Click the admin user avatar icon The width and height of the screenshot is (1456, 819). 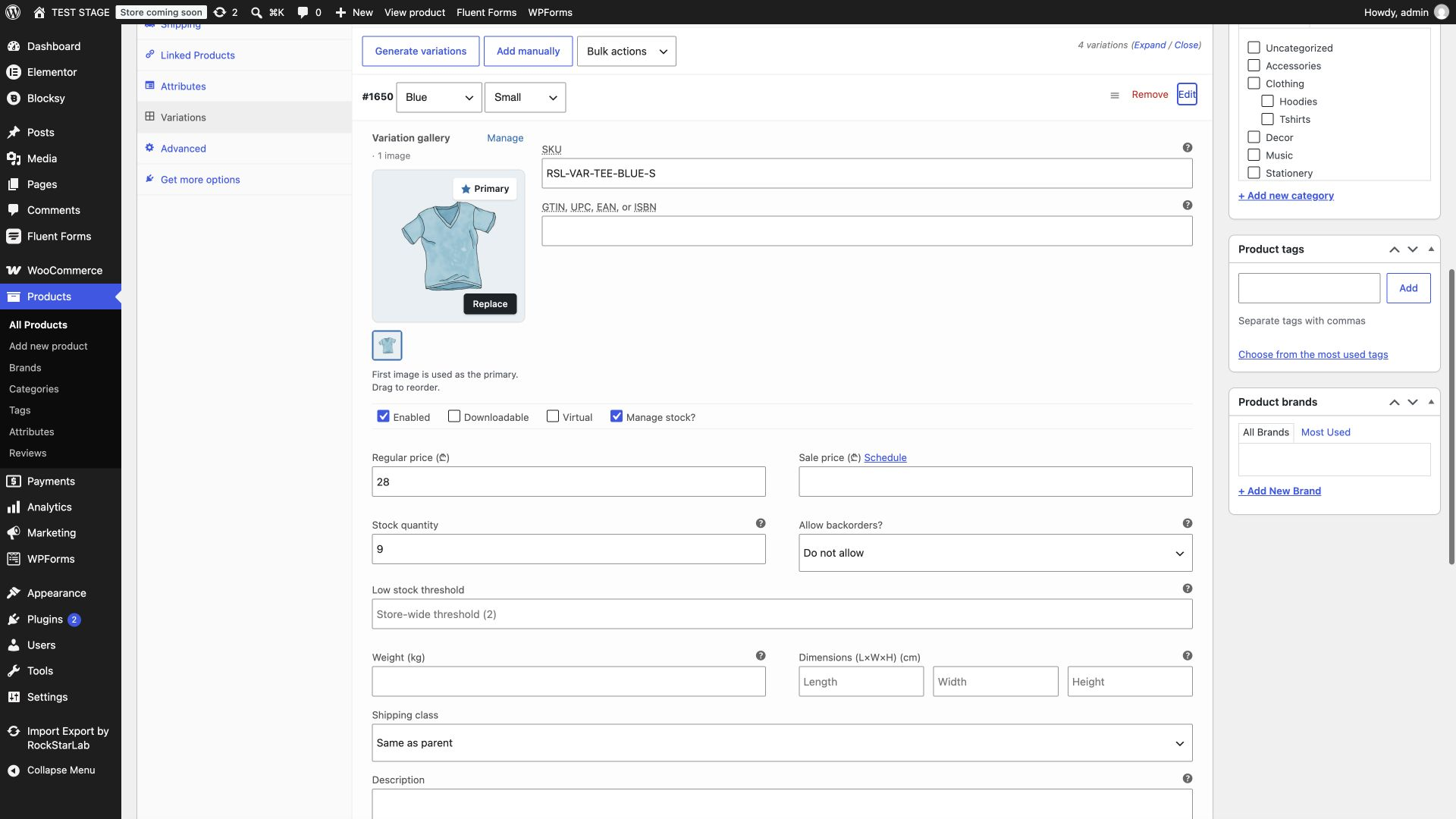(x=1442, y=12)
